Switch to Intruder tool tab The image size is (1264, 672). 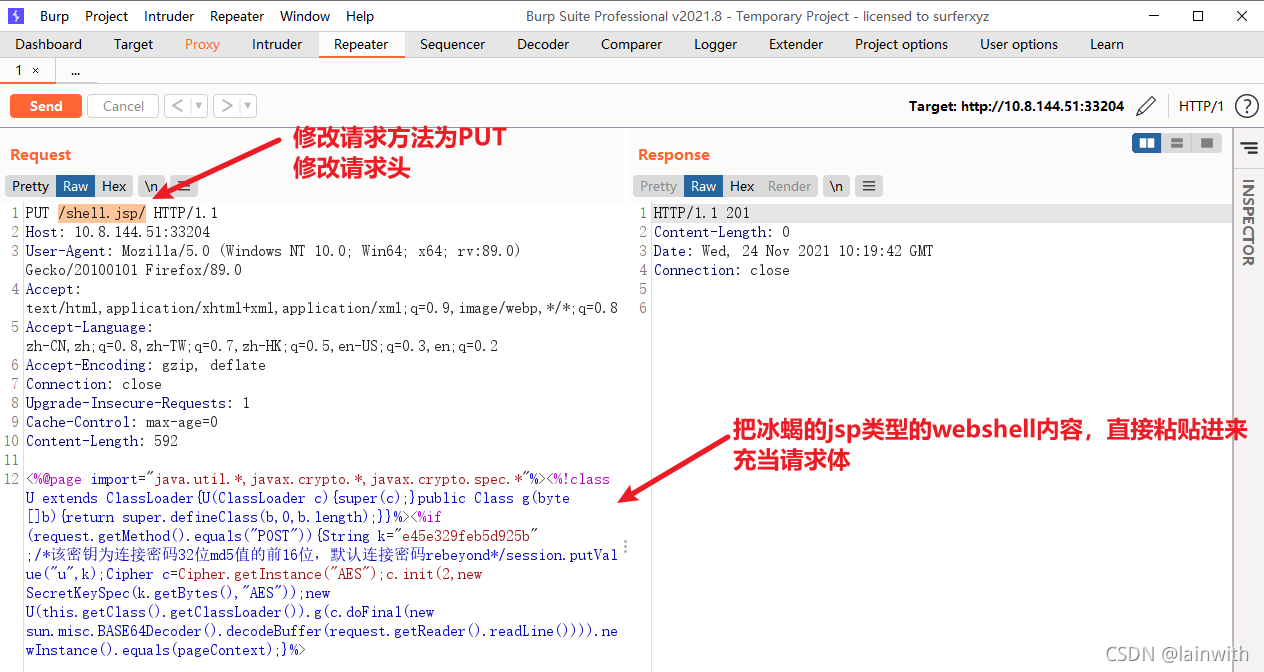coord(277,44)
